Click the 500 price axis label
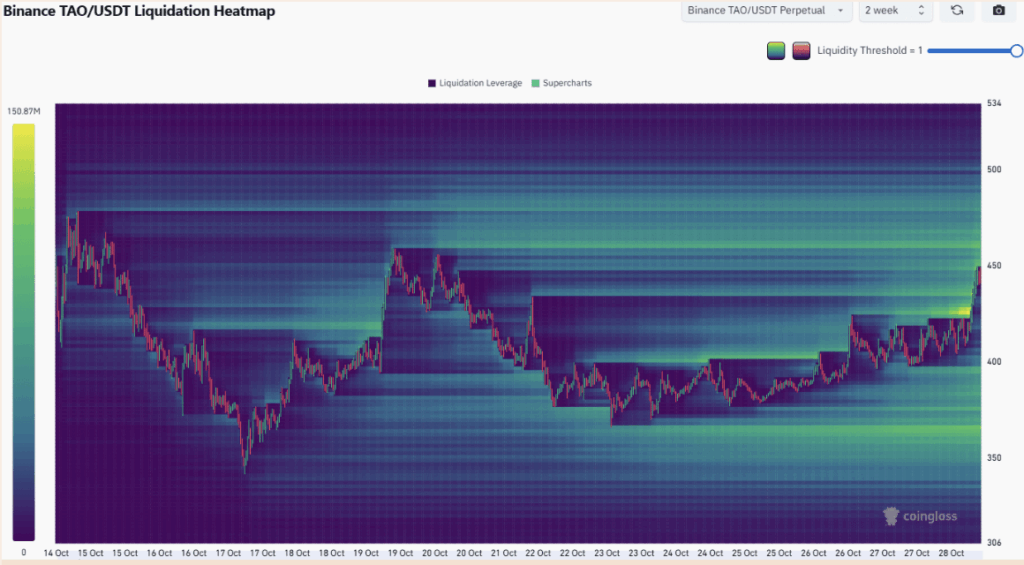The height and width of the screenshot is (565, 1024). (994, 169)
